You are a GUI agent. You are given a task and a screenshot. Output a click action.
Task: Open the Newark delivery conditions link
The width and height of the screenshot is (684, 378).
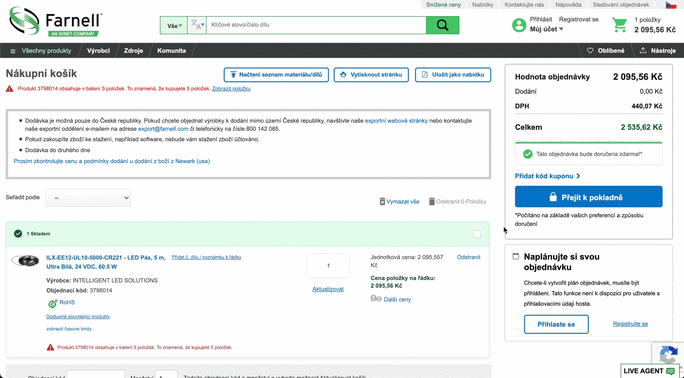pyautogui.click(x=112, y=161)
